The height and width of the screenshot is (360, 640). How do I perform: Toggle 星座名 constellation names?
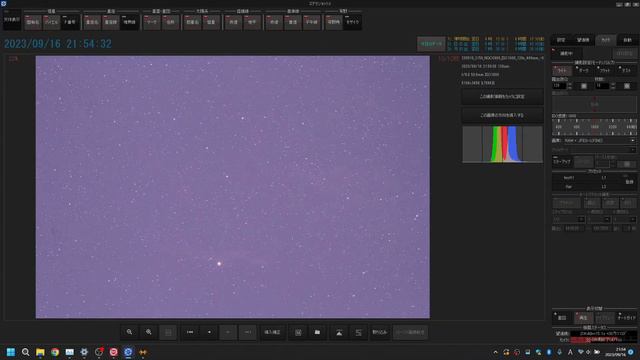[x=92, y=22]
